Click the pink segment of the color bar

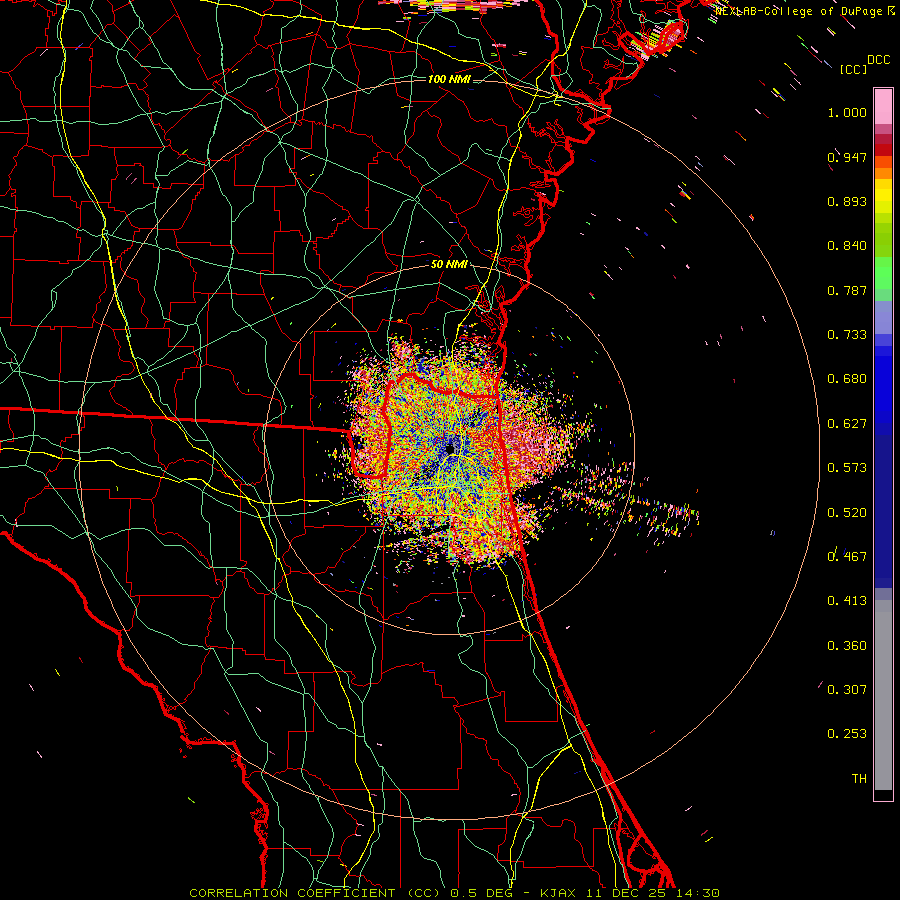coord(883,107)
